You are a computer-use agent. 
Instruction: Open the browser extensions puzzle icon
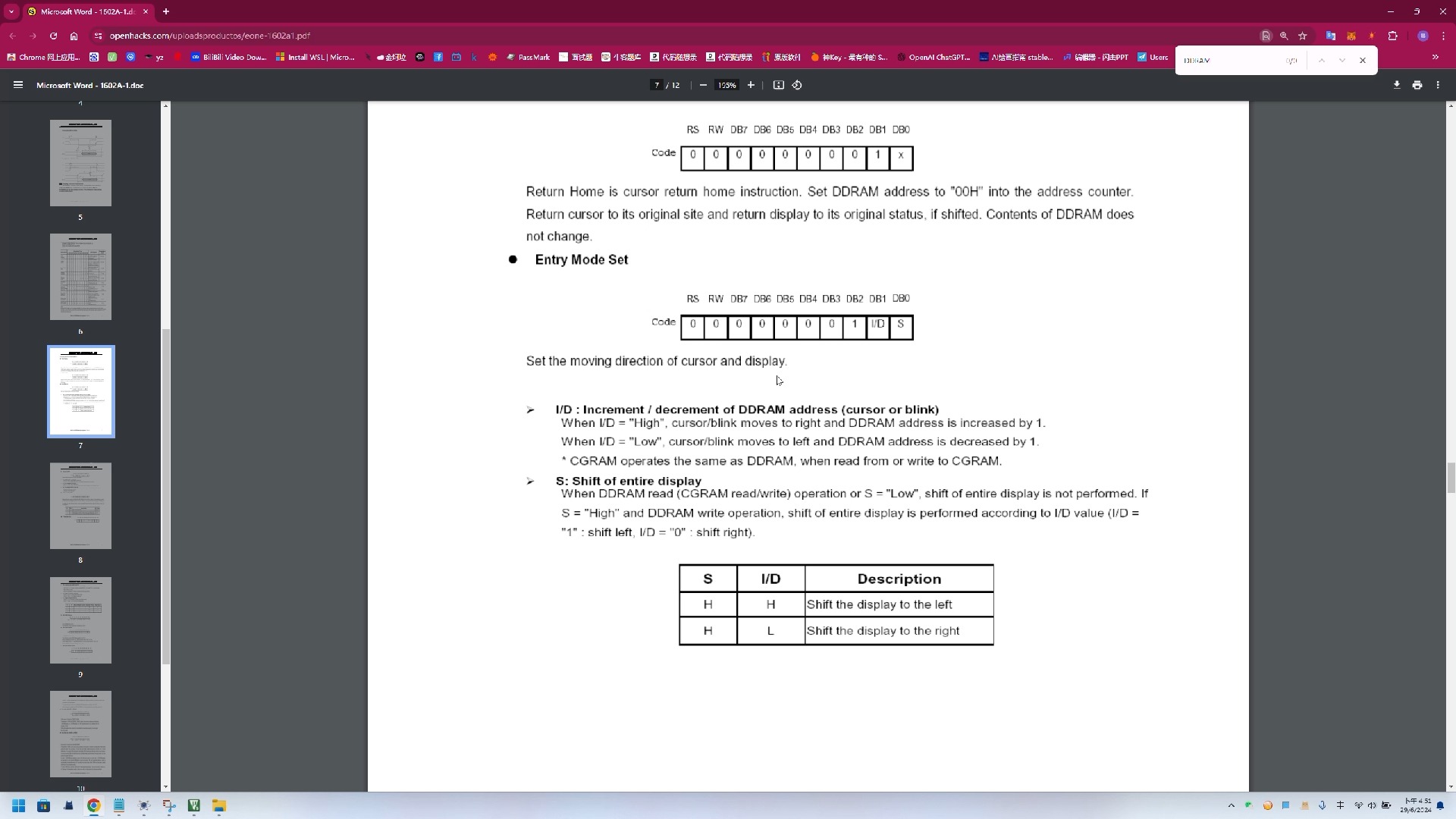[x=1392, y=36]
